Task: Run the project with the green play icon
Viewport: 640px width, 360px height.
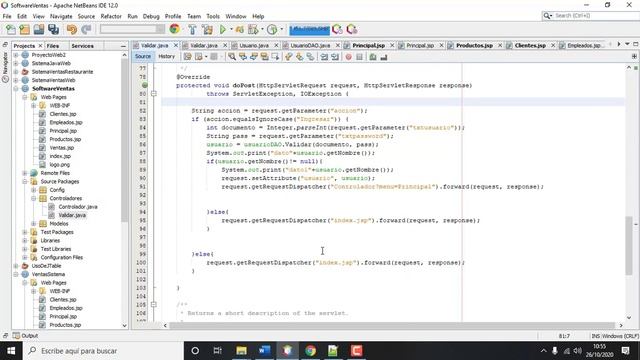Action: coord(223,29)
